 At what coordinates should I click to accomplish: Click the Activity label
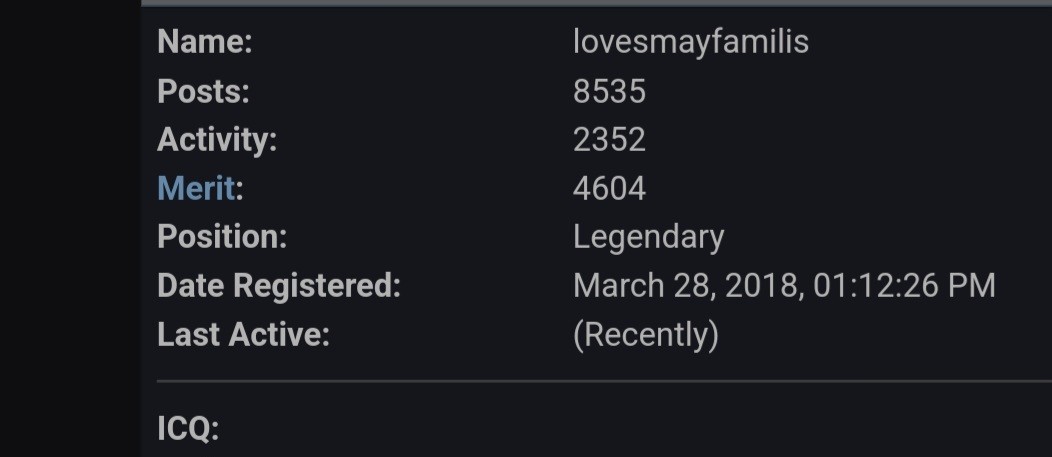click(217, 140)
